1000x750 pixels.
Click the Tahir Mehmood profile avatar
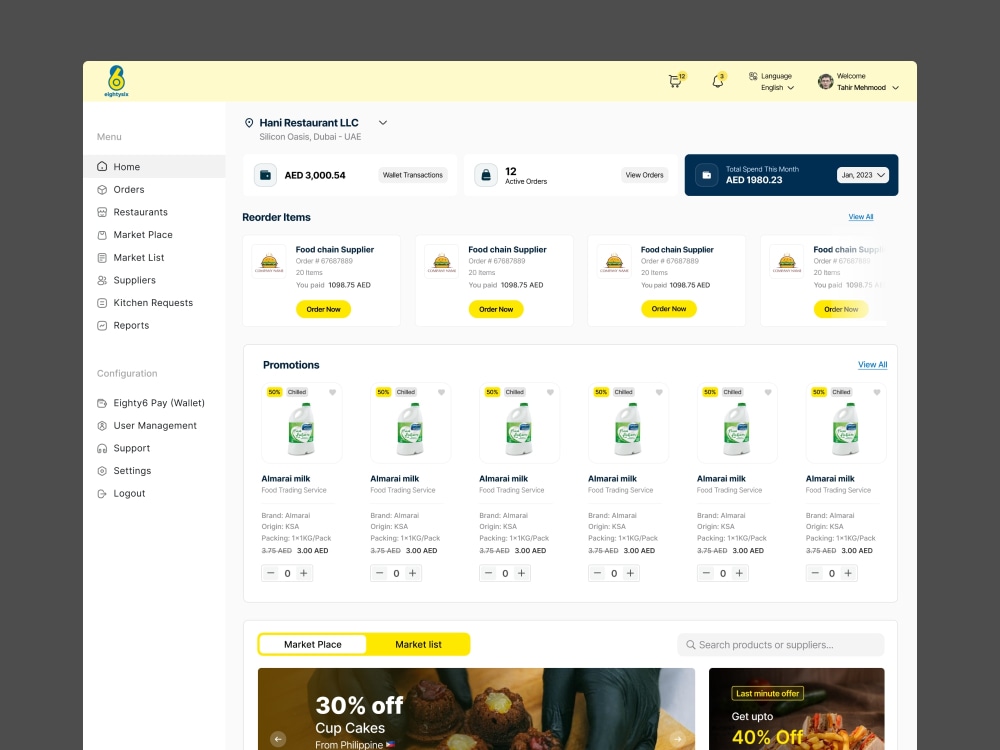click(825, 82)
